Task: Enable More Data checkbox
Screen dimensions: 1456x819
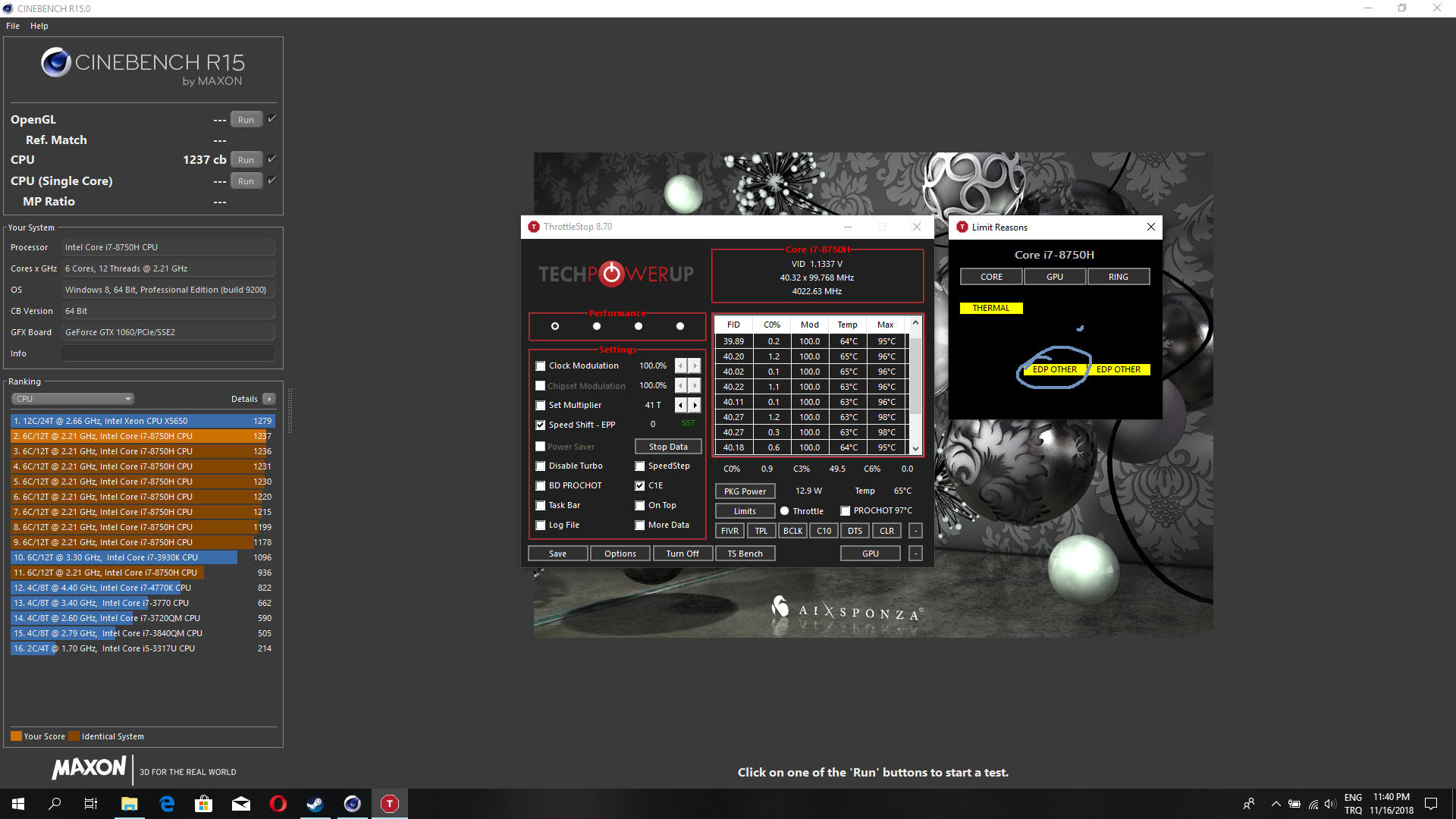Action: coord(640,526)
